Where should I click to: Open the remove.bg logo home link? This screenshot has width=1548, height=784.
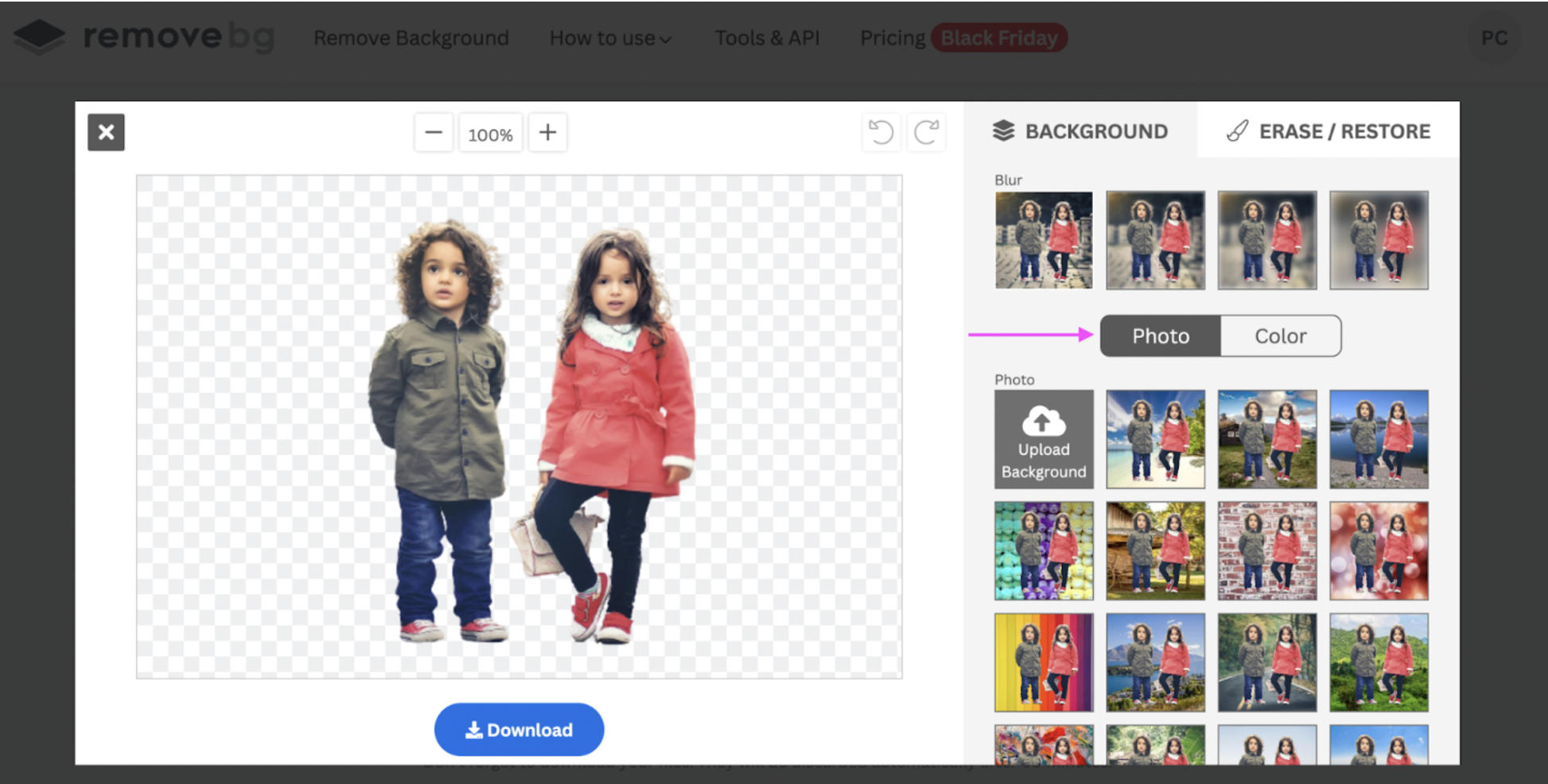coord(143,37)
